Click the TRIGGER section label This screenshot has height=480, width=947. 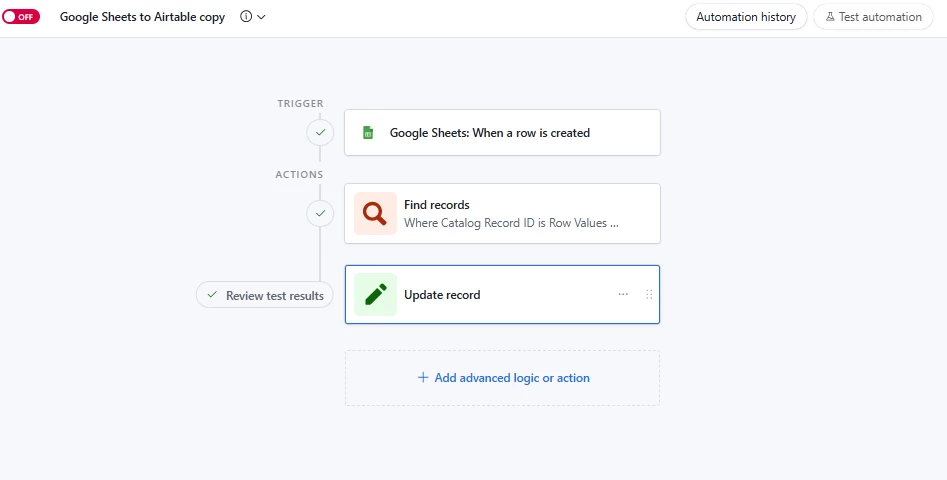[300, 103]
